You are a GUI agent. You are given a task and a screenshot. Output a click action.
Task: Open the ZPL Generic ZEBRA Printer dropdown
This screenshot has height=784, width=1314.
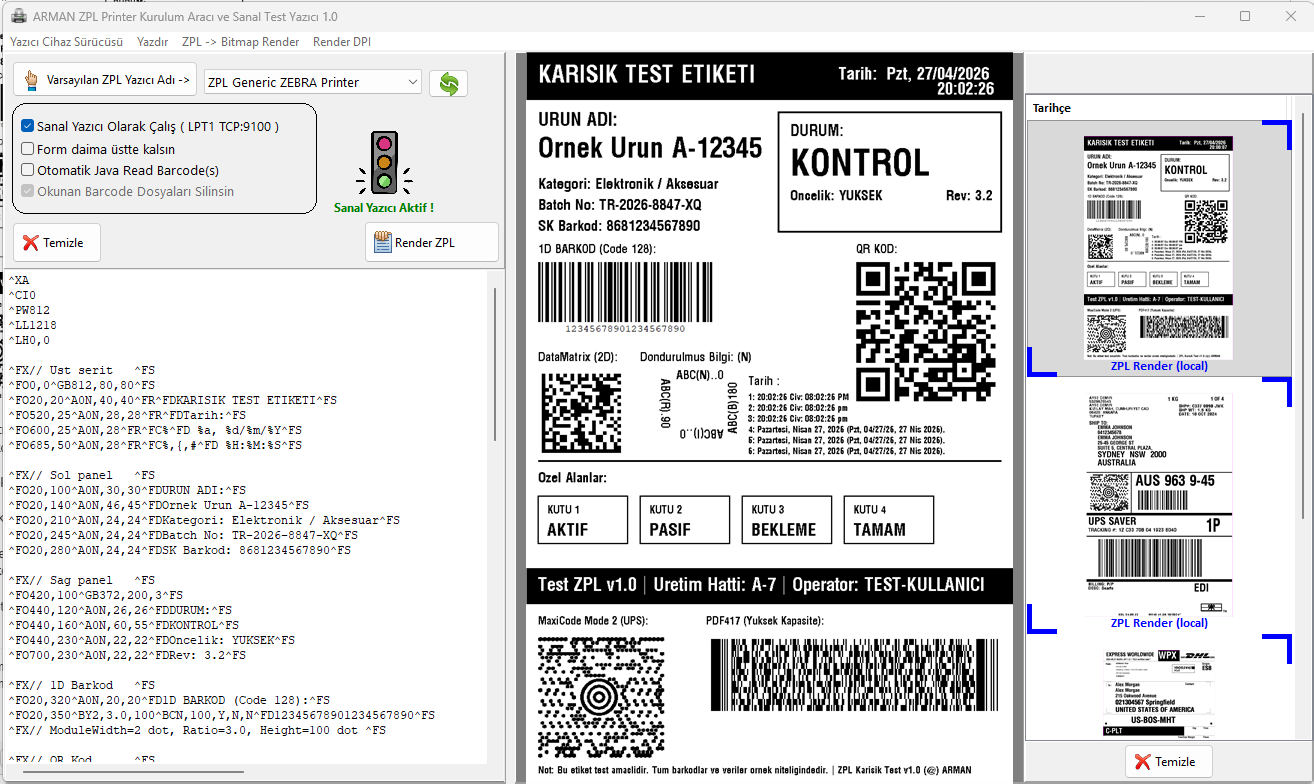click(312, 82)
